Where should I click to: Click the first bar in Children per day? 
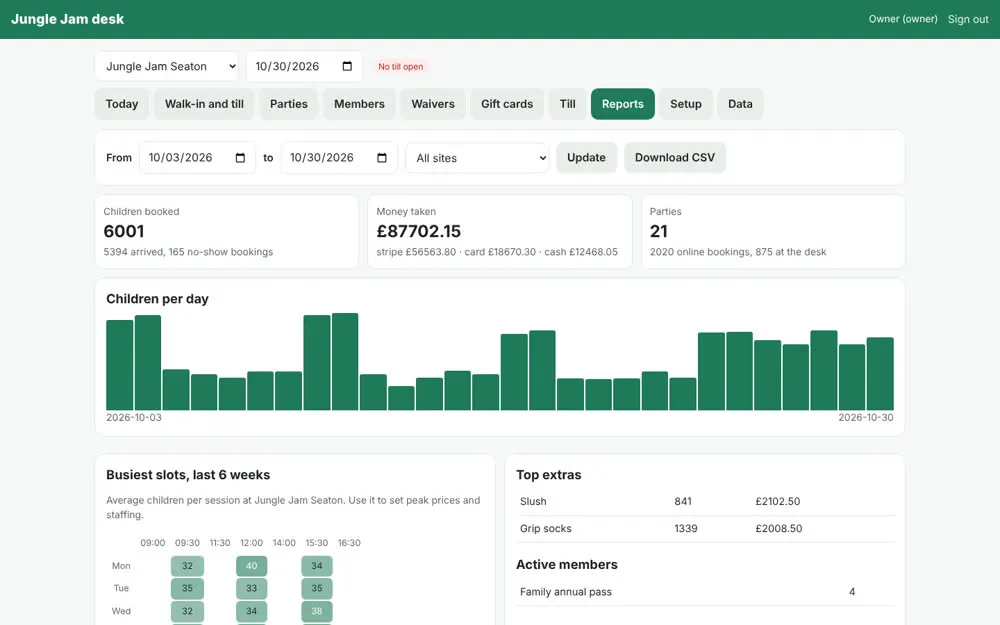click(x=119, y=365)
